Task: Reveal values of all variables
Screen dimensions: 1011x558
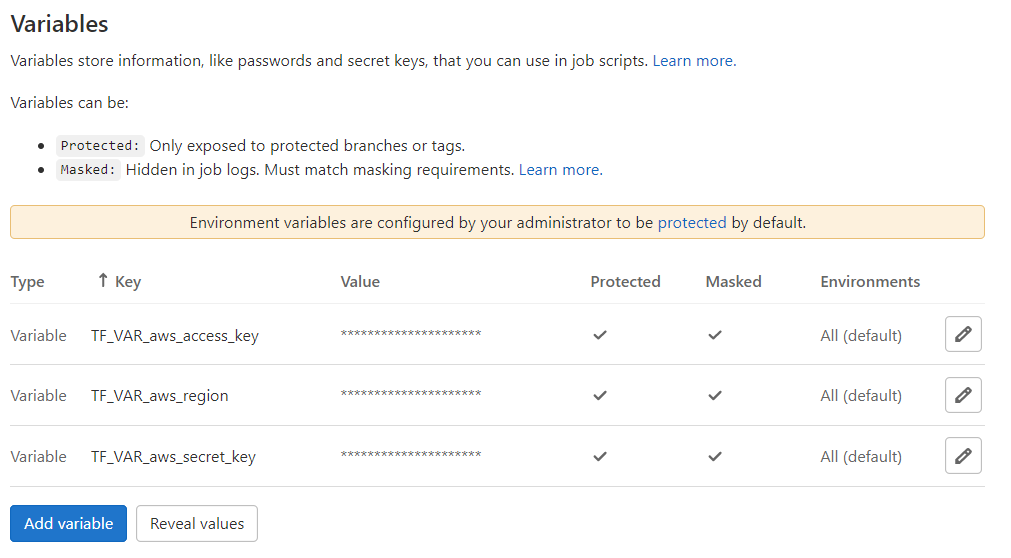Action: tap(197, 523)
